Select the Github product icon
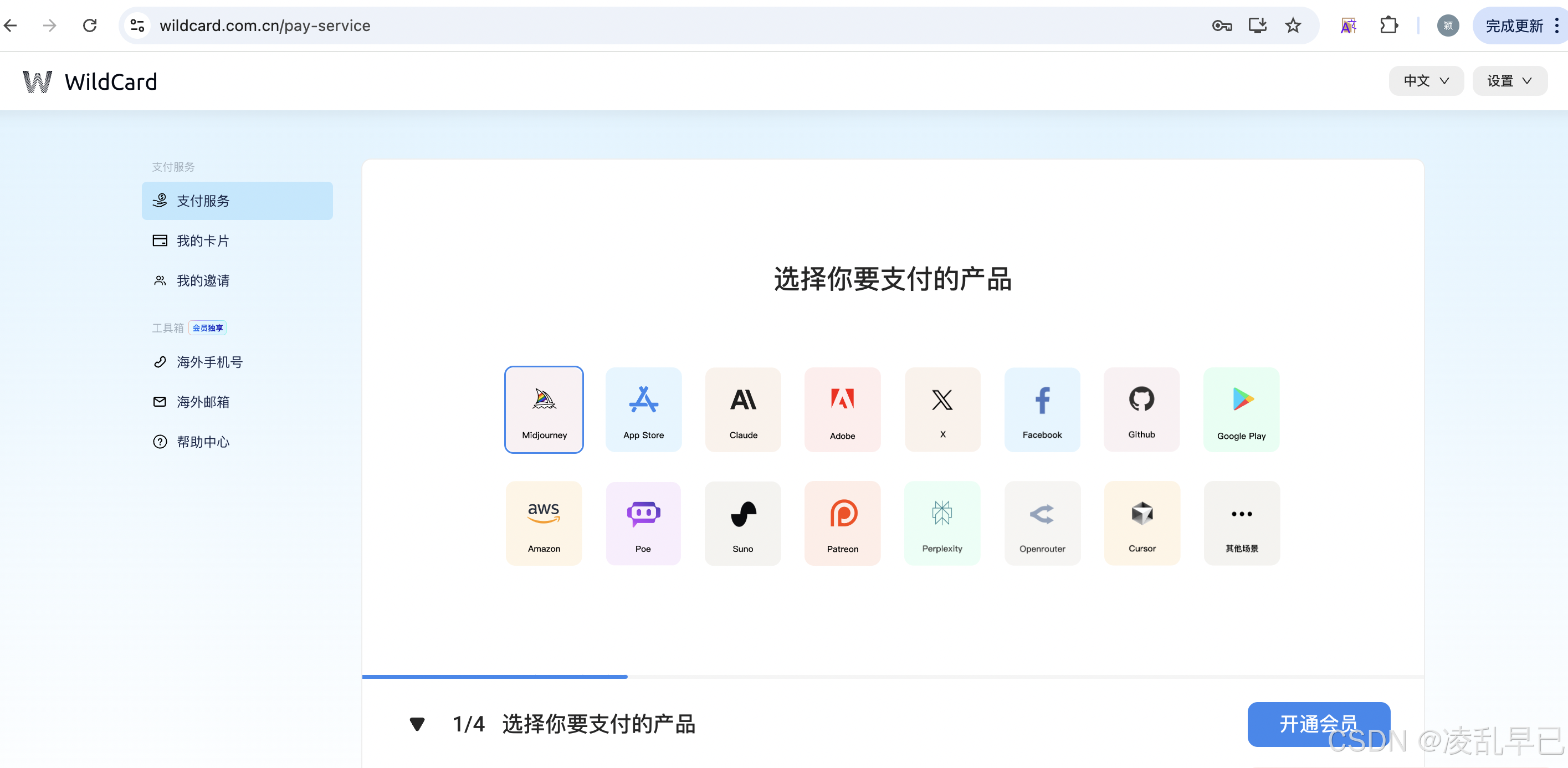1568x768 pixels. coord(1141,409)
